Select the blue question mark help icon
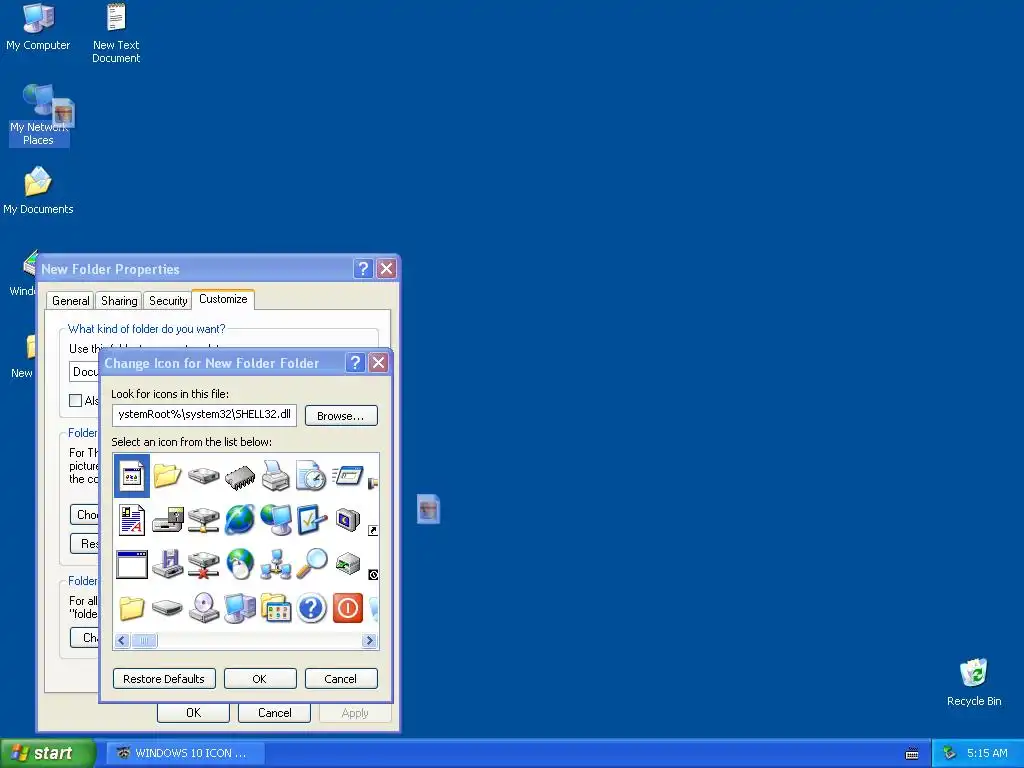The height and width of the screenshot is (768, 1024). click(312, 608)
